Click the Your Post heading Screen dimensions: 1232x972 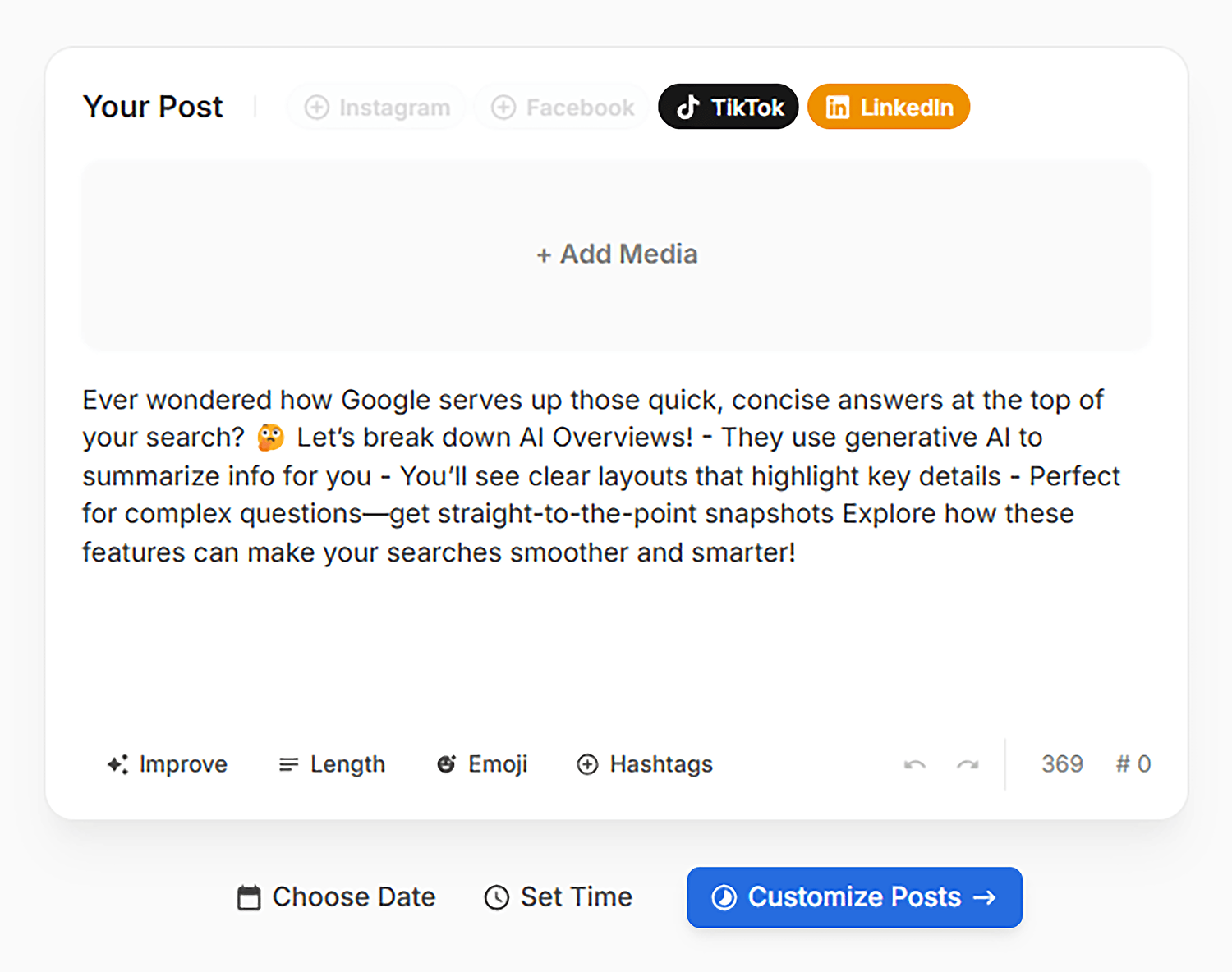click(x=153, y=107)
